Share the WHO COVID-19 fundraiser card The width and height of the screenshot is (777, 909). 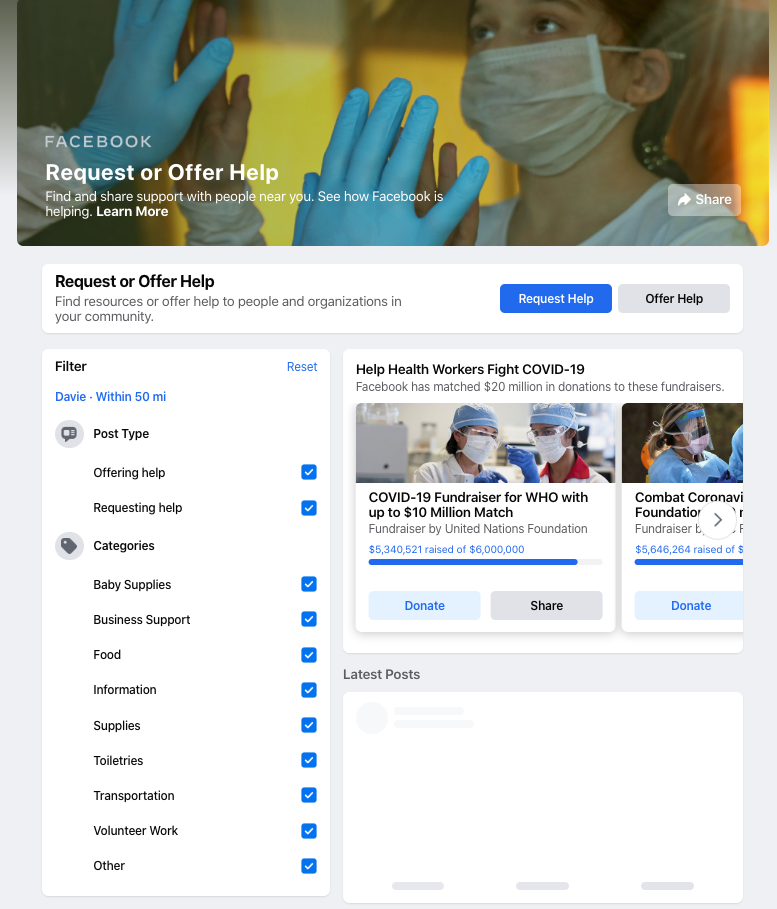(x=546, y=605)
